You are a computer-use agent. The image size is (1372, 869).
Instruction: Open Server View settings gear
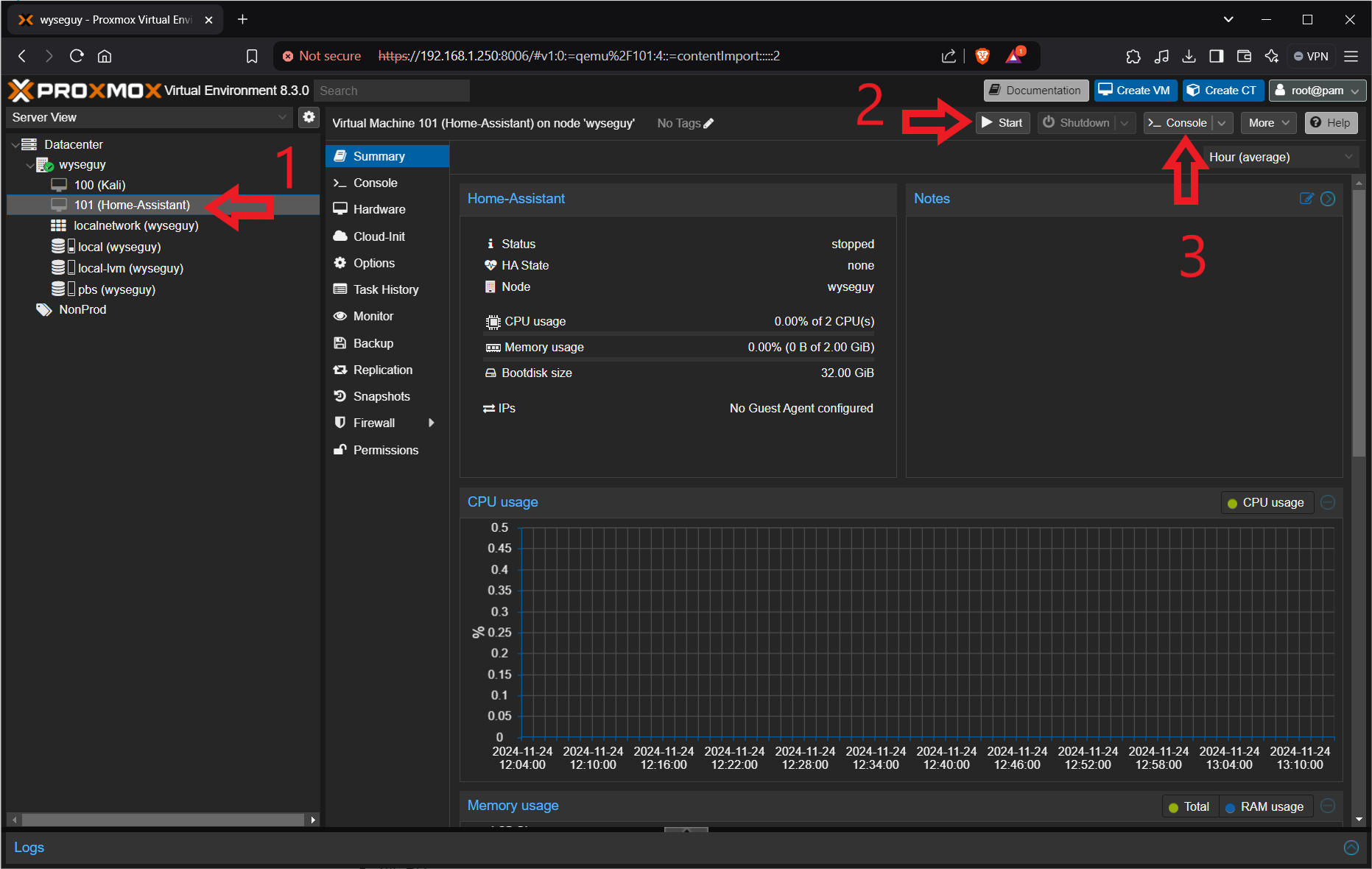(309, 117)
